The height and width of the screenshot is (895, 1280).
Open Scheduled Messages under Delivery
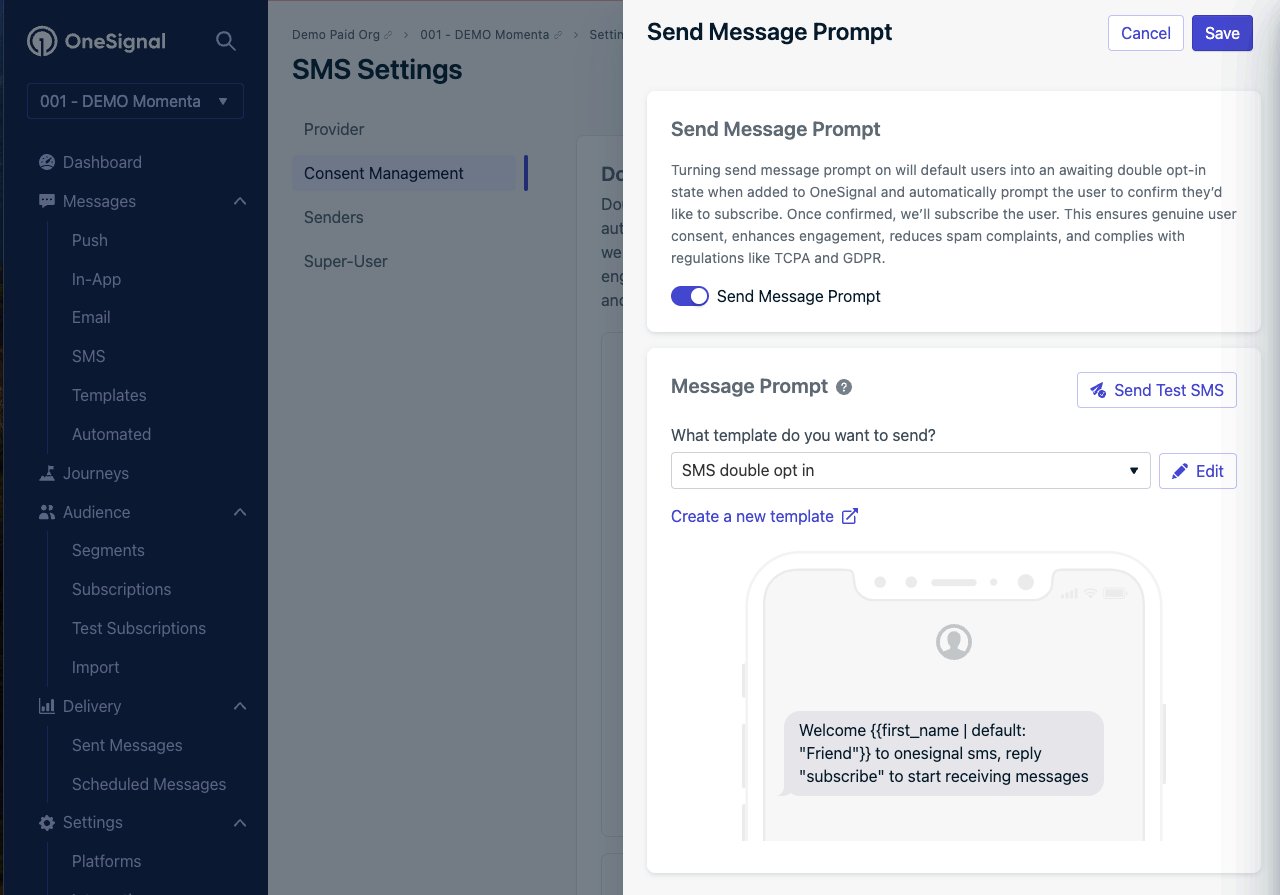tap(149, 784)
